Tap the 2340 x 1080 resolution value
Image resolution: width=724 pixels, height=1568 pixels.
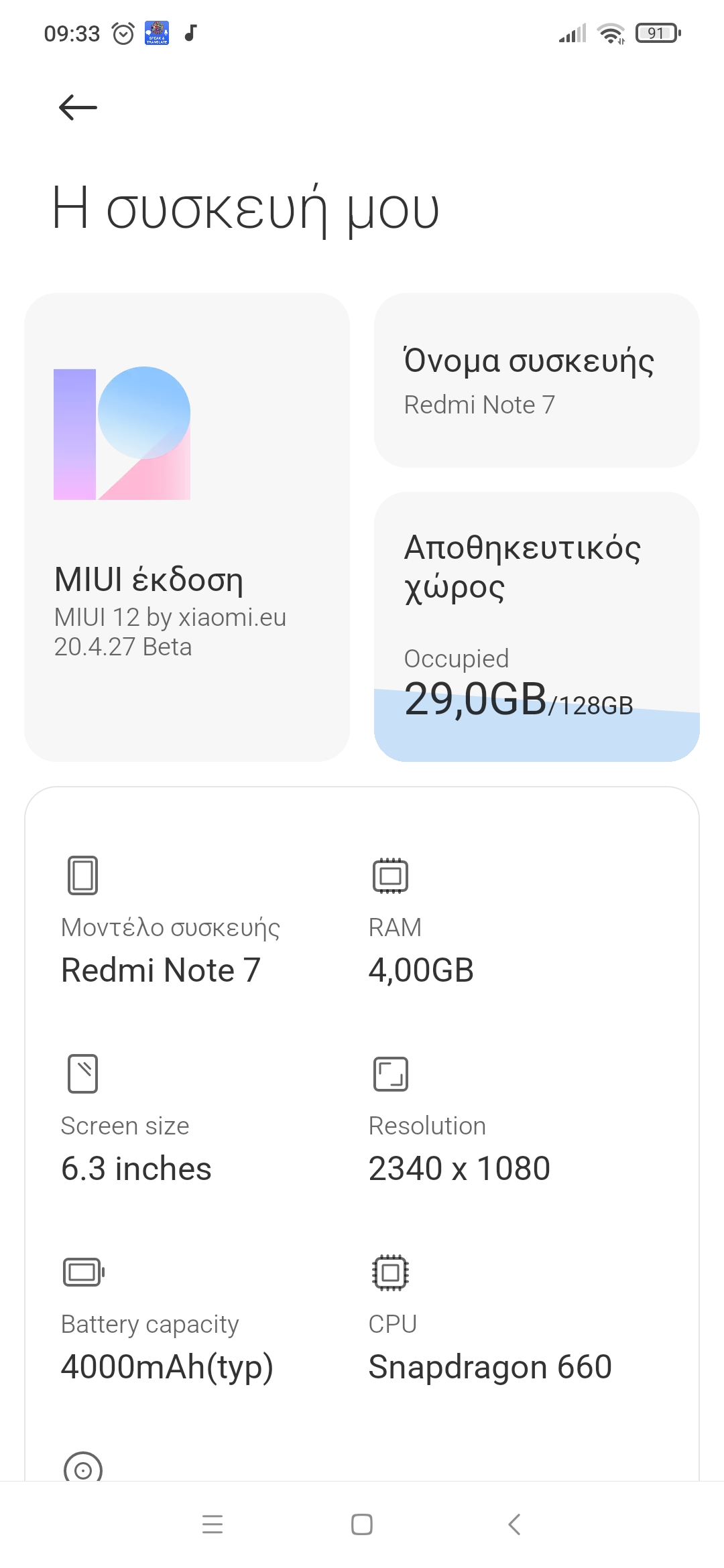coord(459,1169)
